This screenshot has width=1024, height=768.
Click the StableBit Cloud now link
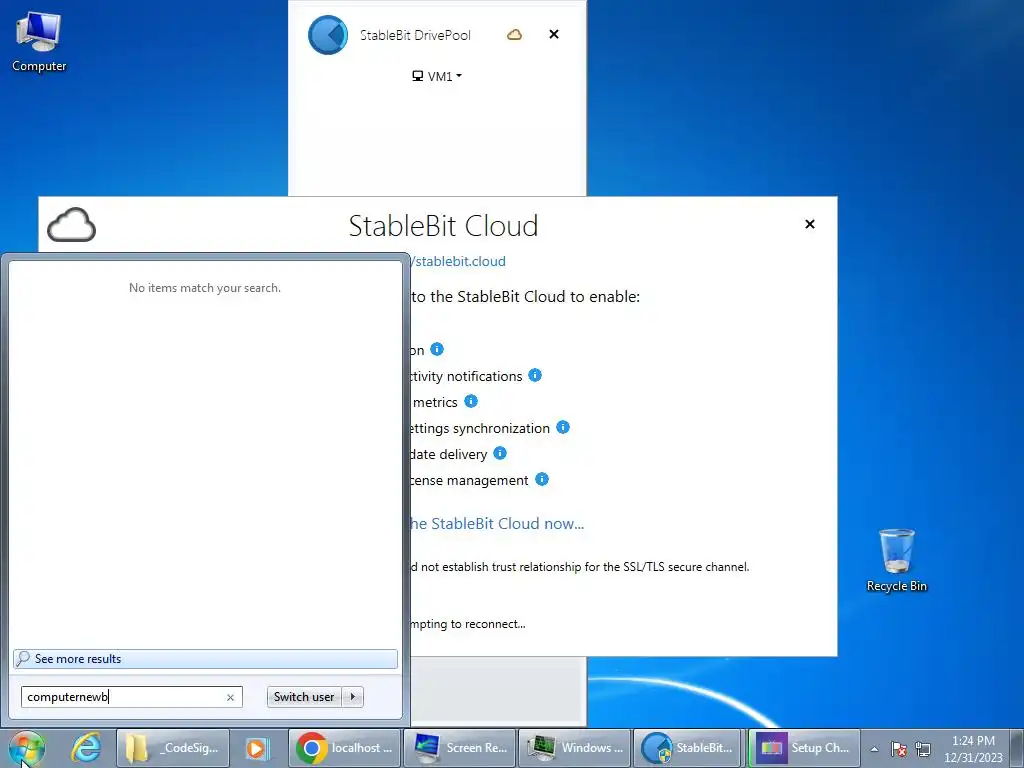tap(497, 524)
